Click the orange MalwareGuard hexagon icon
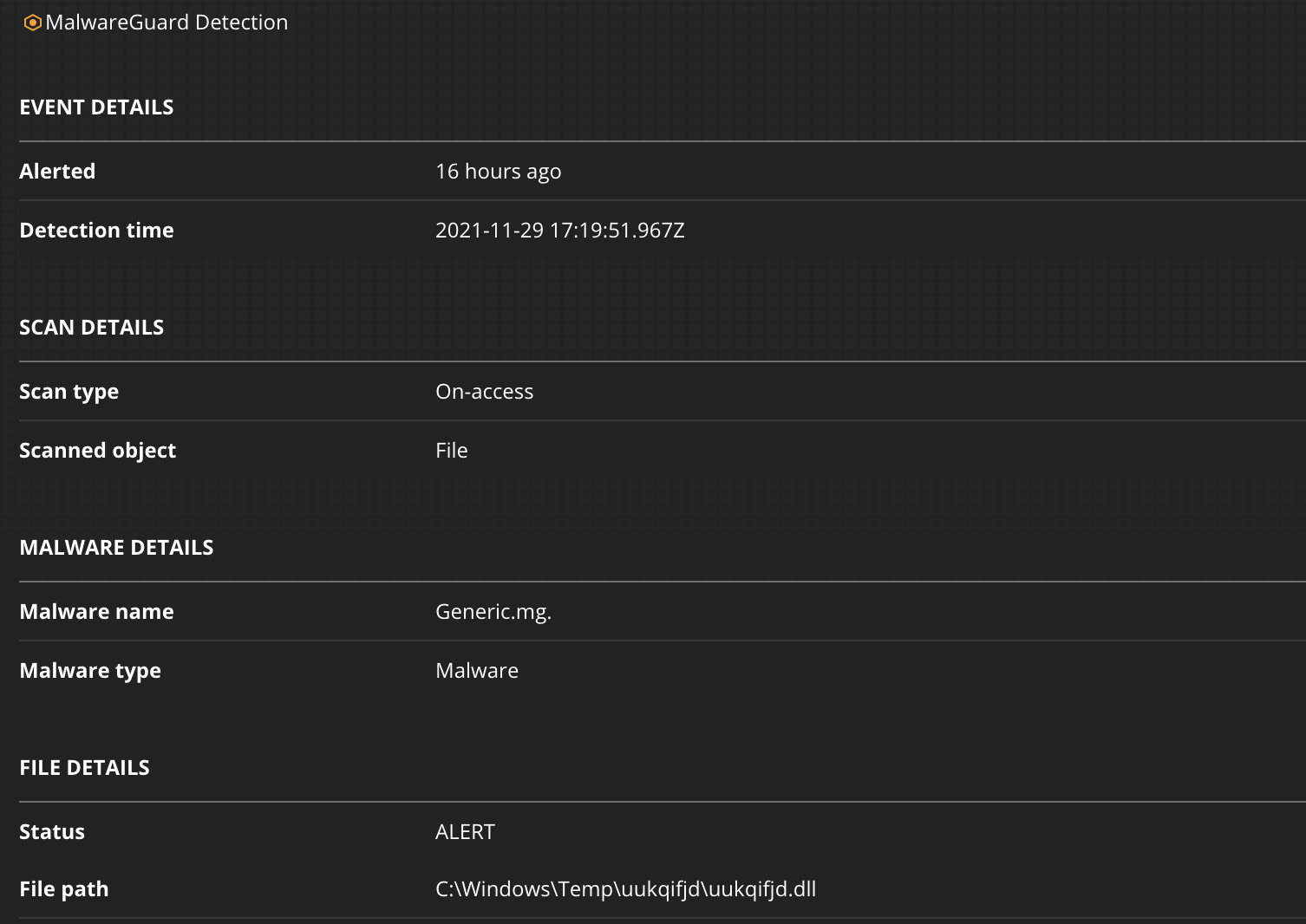This screenshot has height=924, width=1306. (33, 23)
